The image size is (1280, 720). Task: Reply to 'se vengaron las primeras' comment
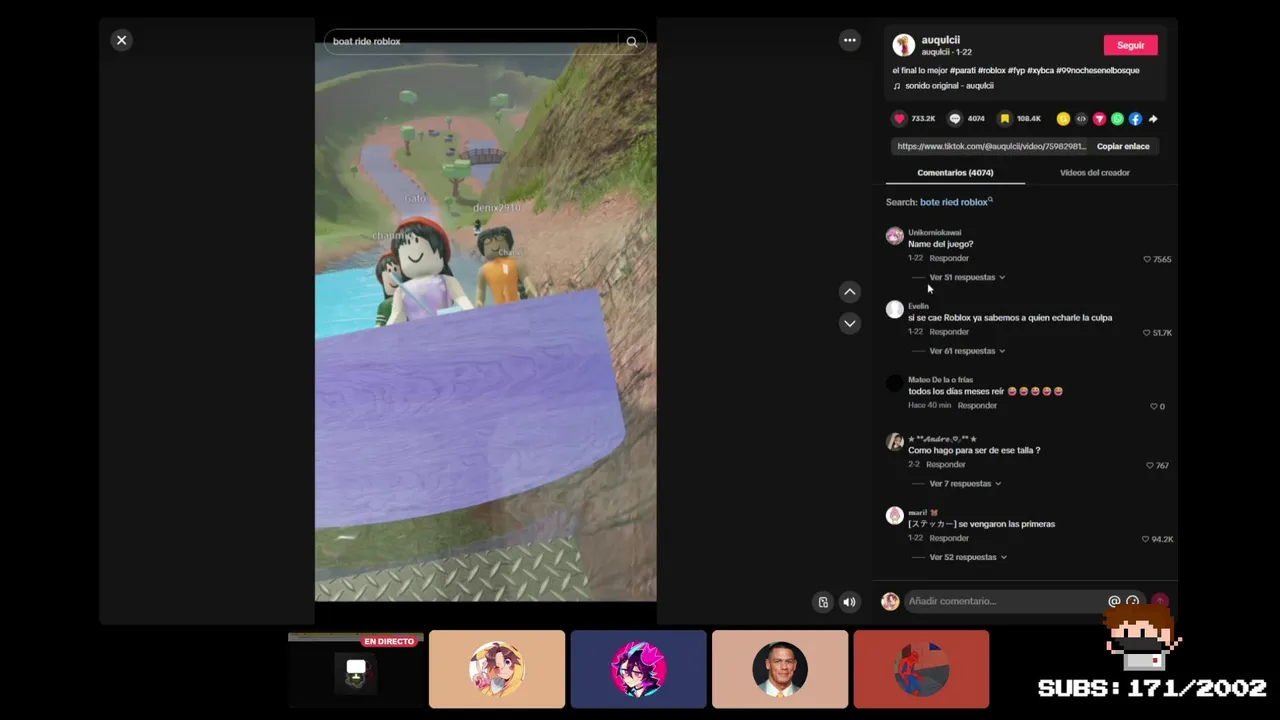coord(949,538)
